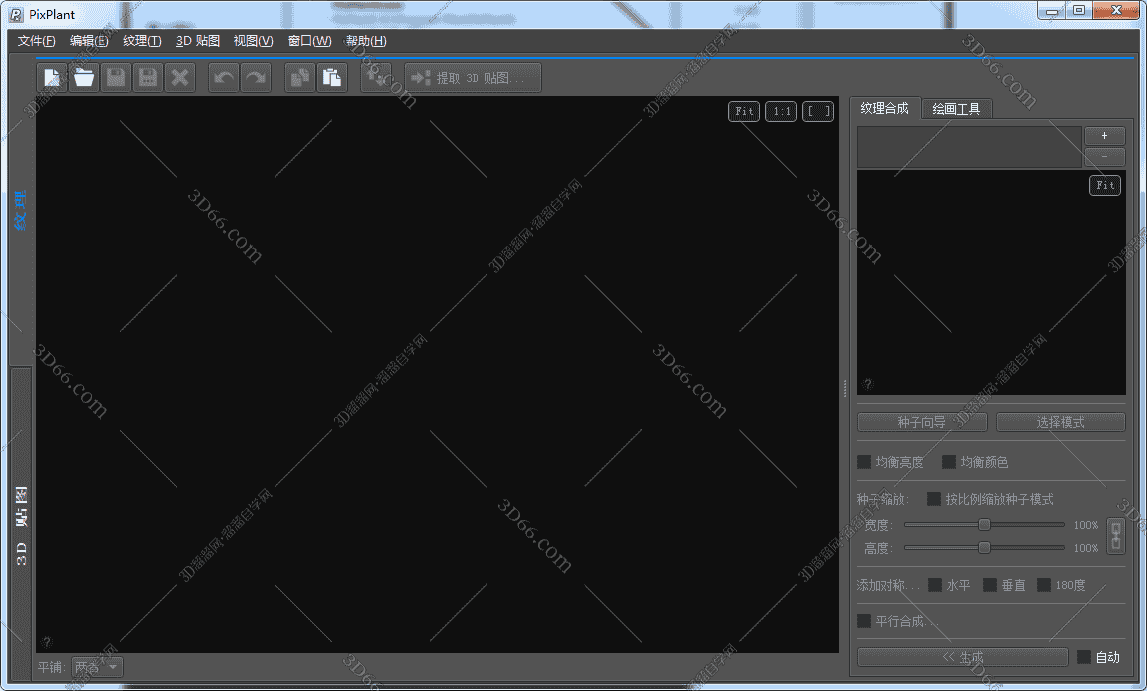Viewport: 1147px width, 691px height.
Task: Switch to the 绘画工具 tab
Action: coord(956,109)
